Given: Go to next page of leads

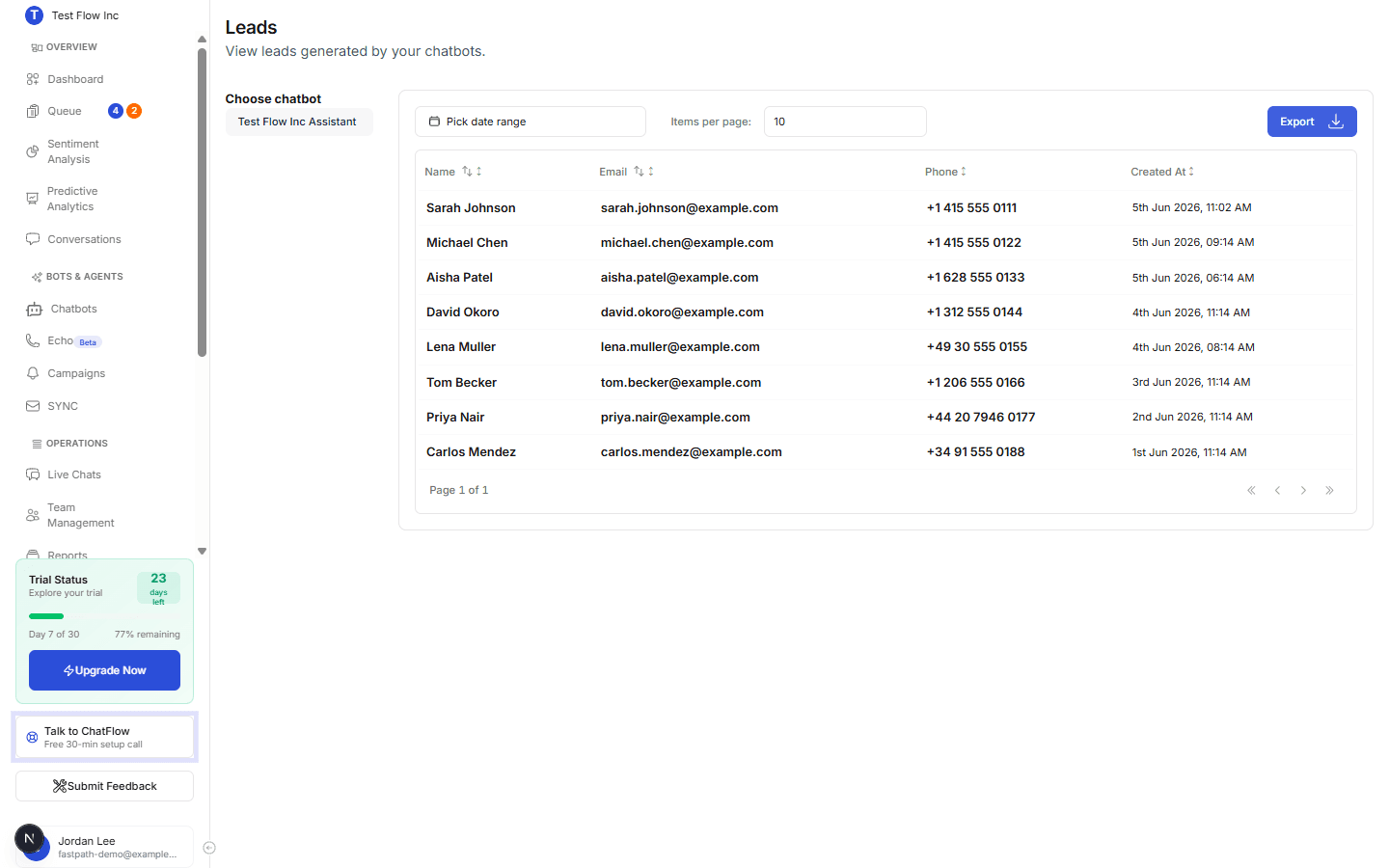Looking at the screenshot, I should point(1303,490).
